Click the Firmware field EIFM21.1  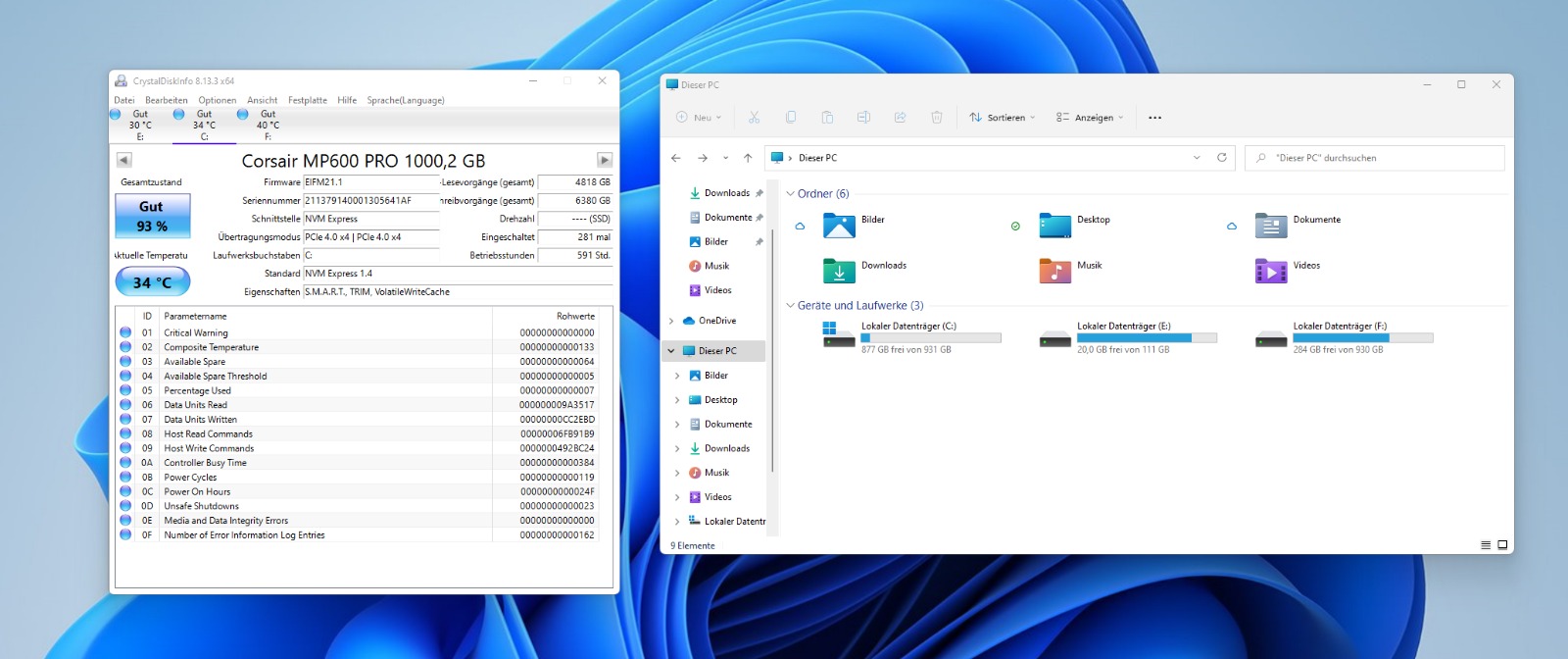[371, 182]
